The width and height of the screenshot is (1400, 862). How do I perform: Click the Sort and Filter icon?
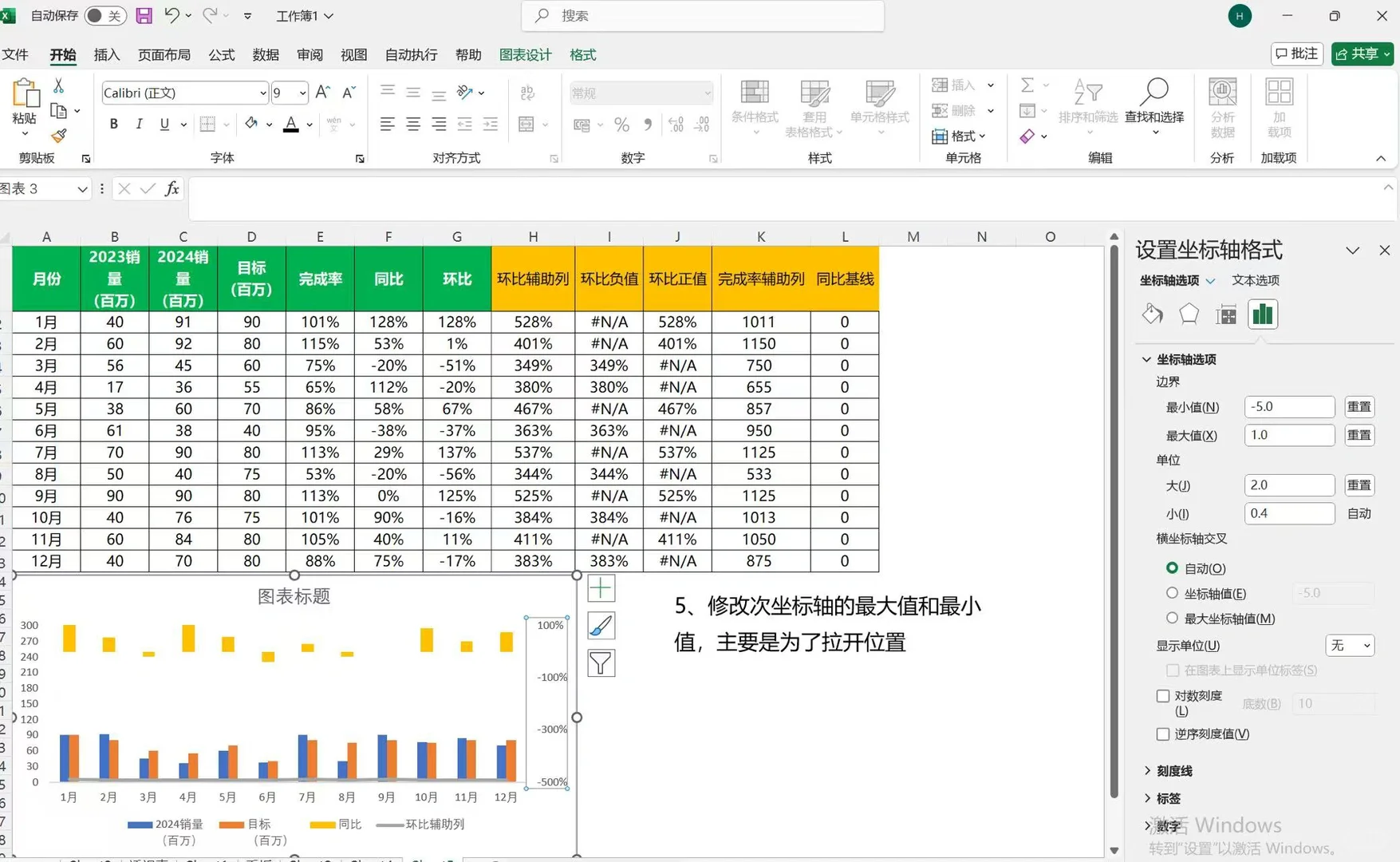click(x=1087, y=93)
